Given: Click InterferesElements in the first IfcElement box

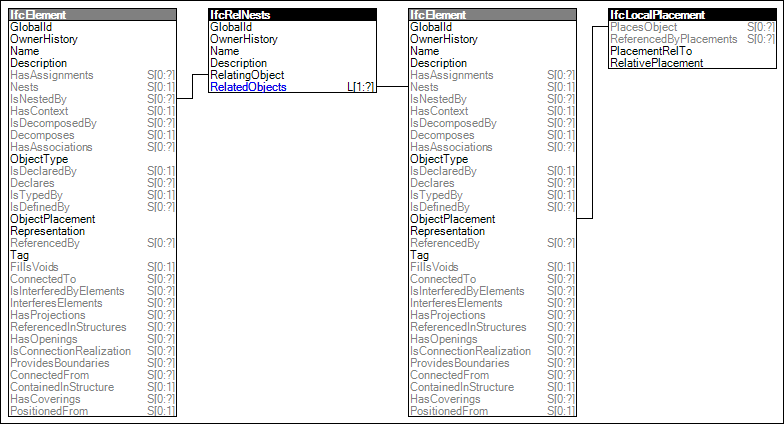Looking at the screenshot, I should click(56, 303).
